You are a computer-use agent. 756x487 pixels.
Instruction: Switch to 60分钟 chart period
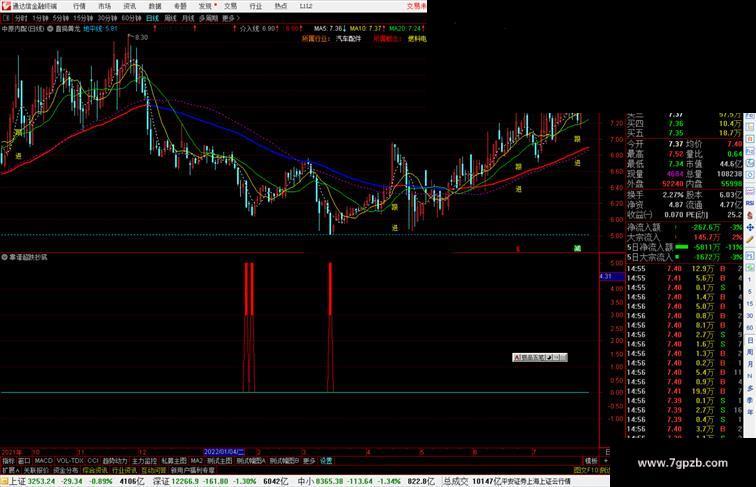(131, 18)
